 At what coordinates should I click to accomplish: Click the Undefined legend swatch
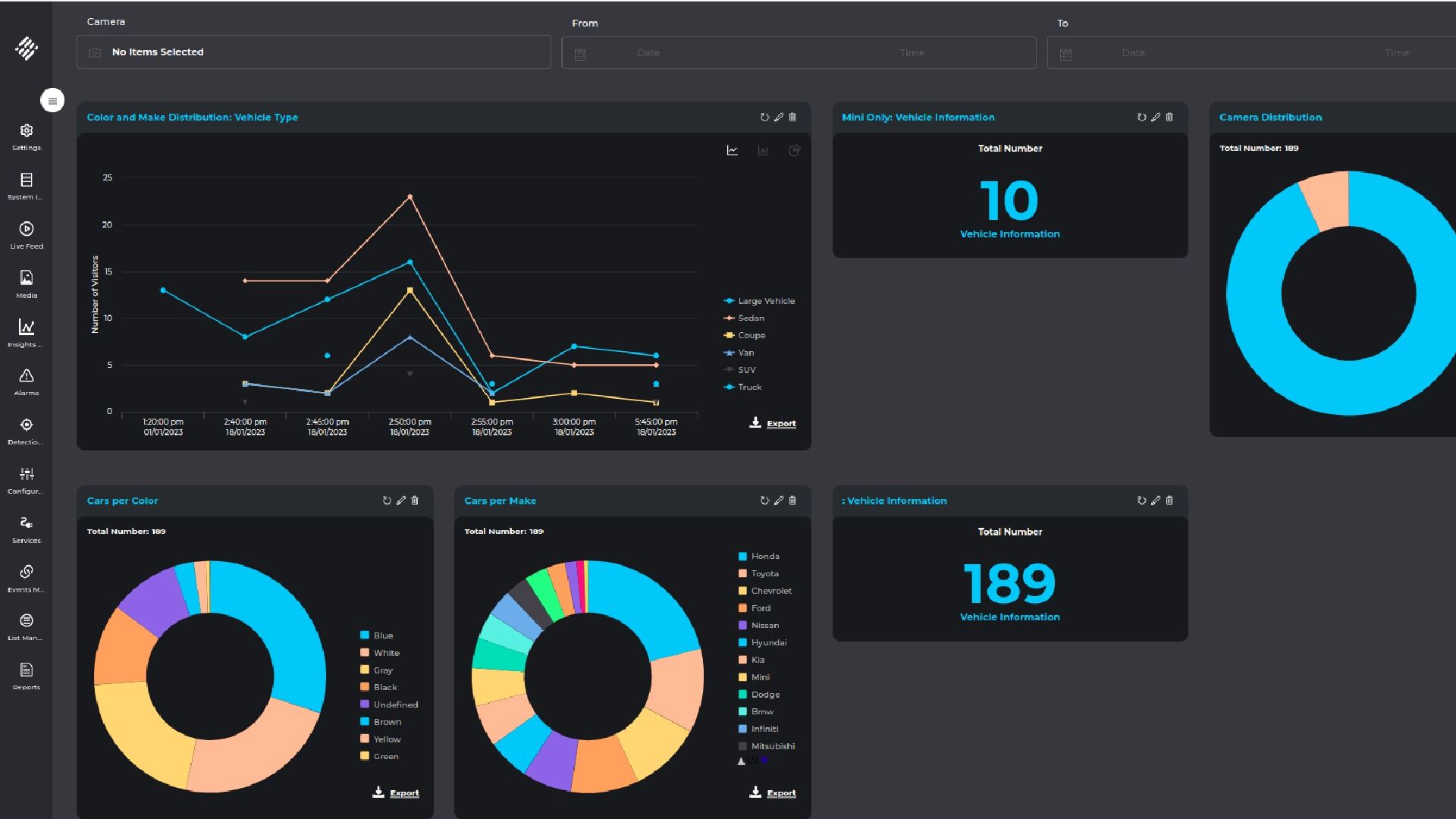point(365,704)
